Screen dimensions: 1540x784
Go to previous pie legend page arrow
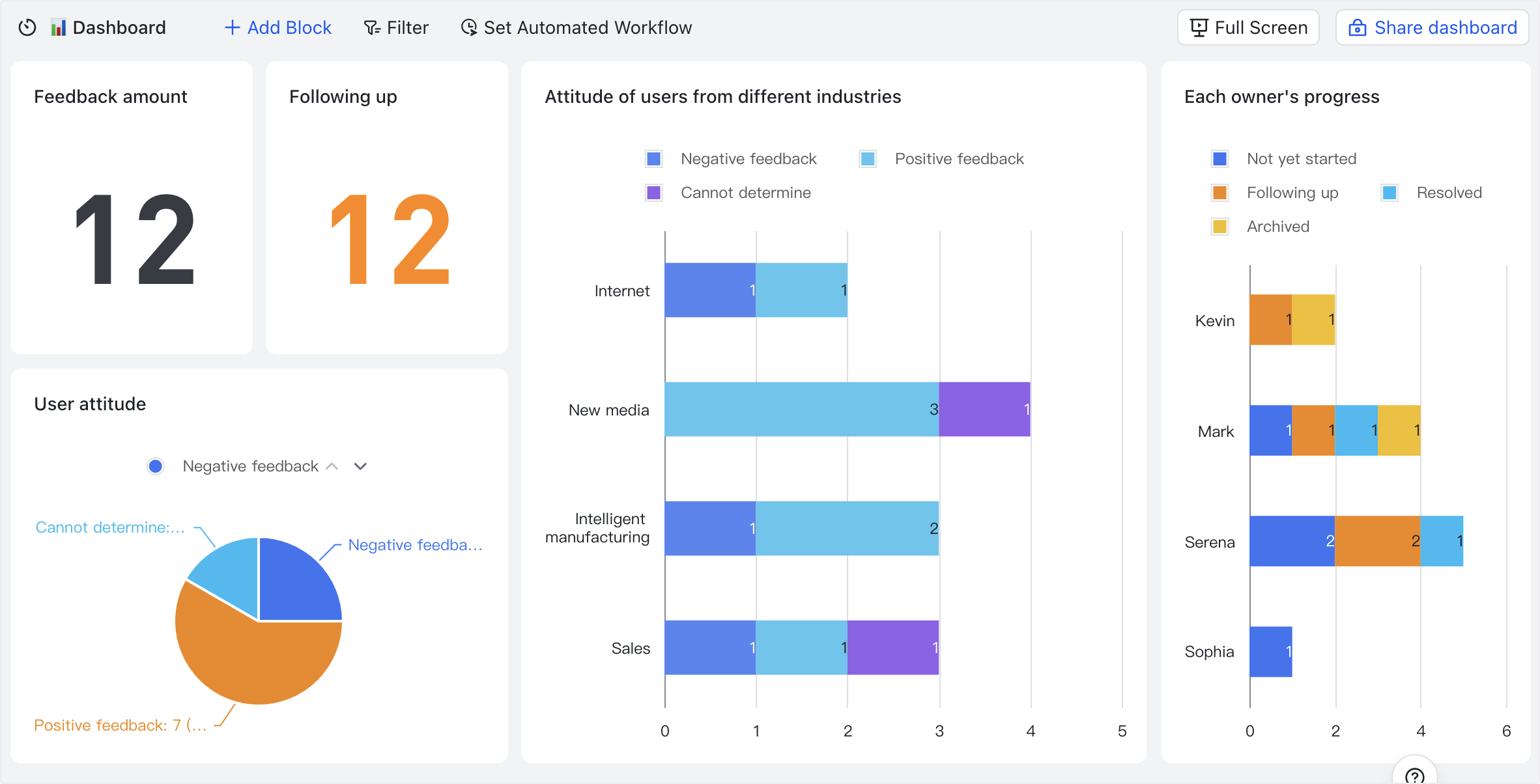[x=332, y=466]
